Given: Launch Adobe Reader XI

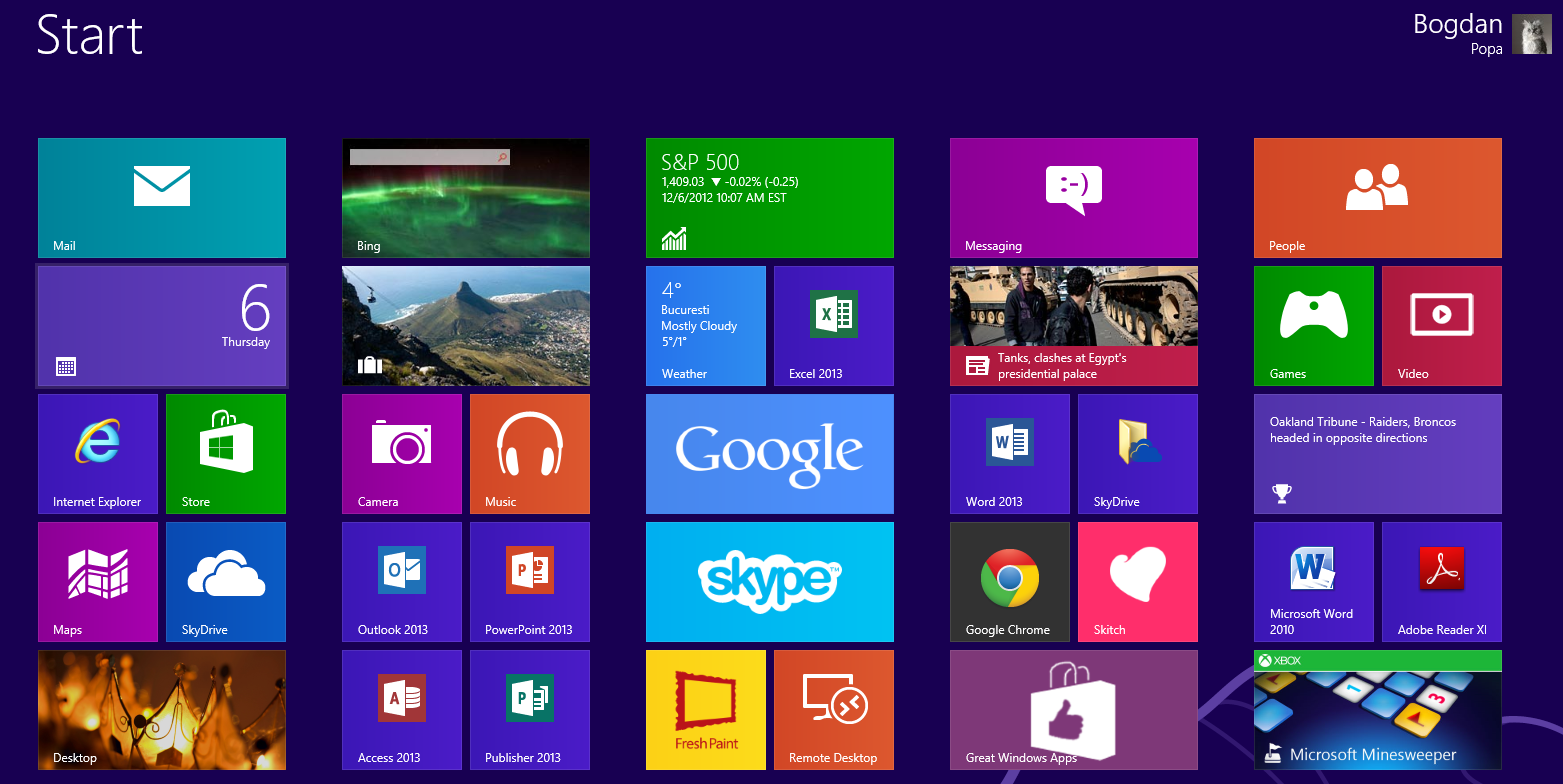Looking at the screenshot, I should (1442, 582).
